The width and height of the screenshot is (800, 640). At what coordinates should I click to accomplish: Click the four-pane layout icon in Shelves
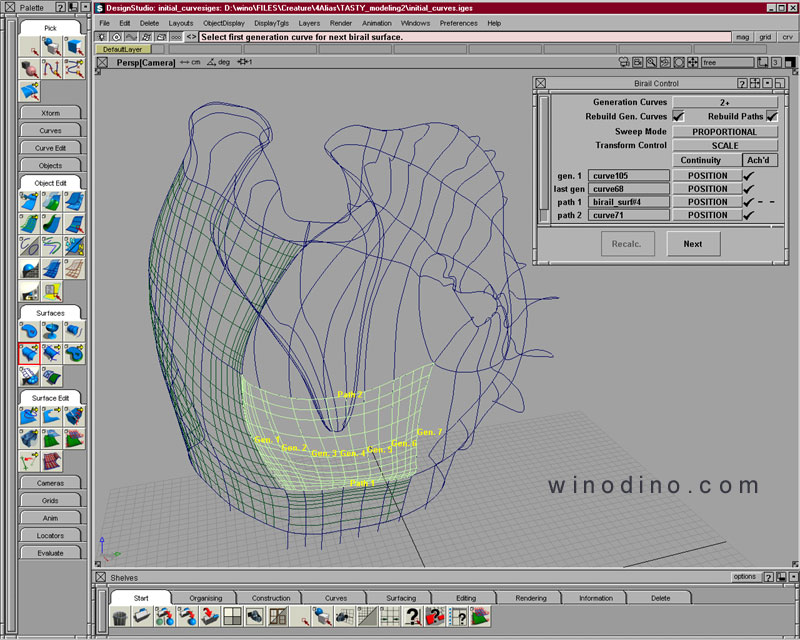(232, 617)
